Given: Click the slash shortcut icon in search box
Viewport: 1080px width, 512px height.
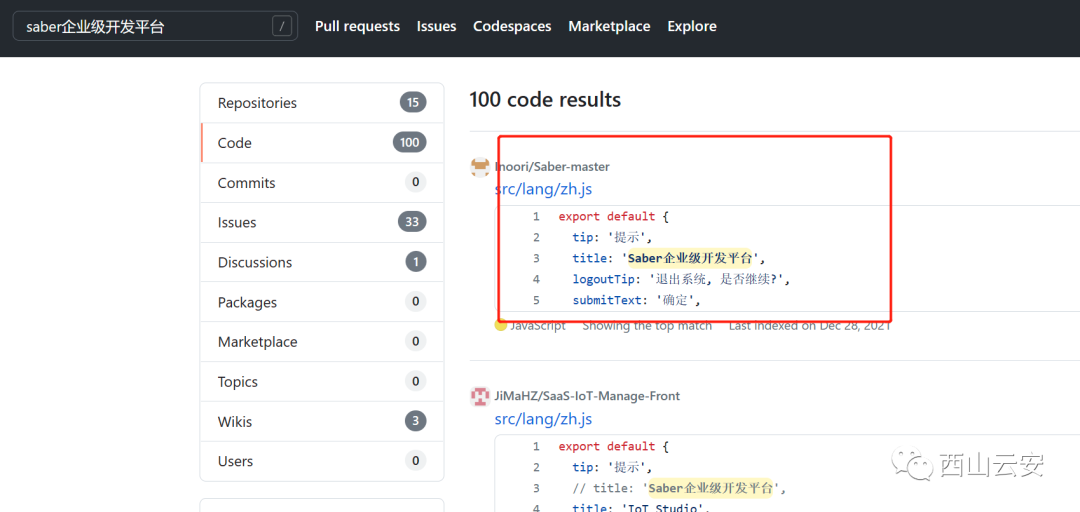Looking at the screenshot, I should (x=282, y=26).
